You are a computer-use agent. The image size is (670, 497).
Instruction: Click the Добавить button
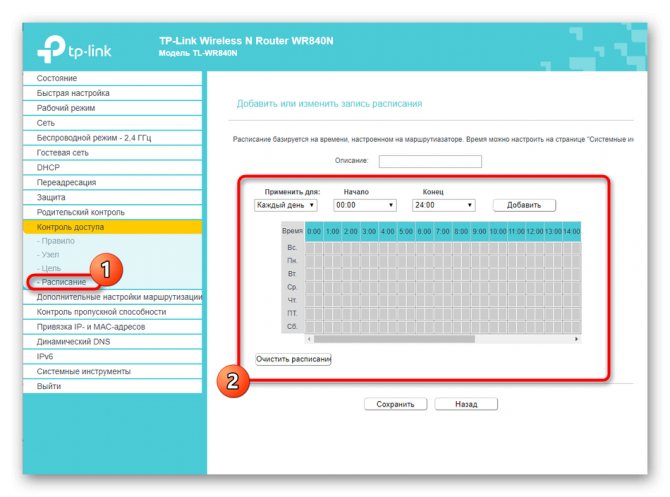coord(524,205)
